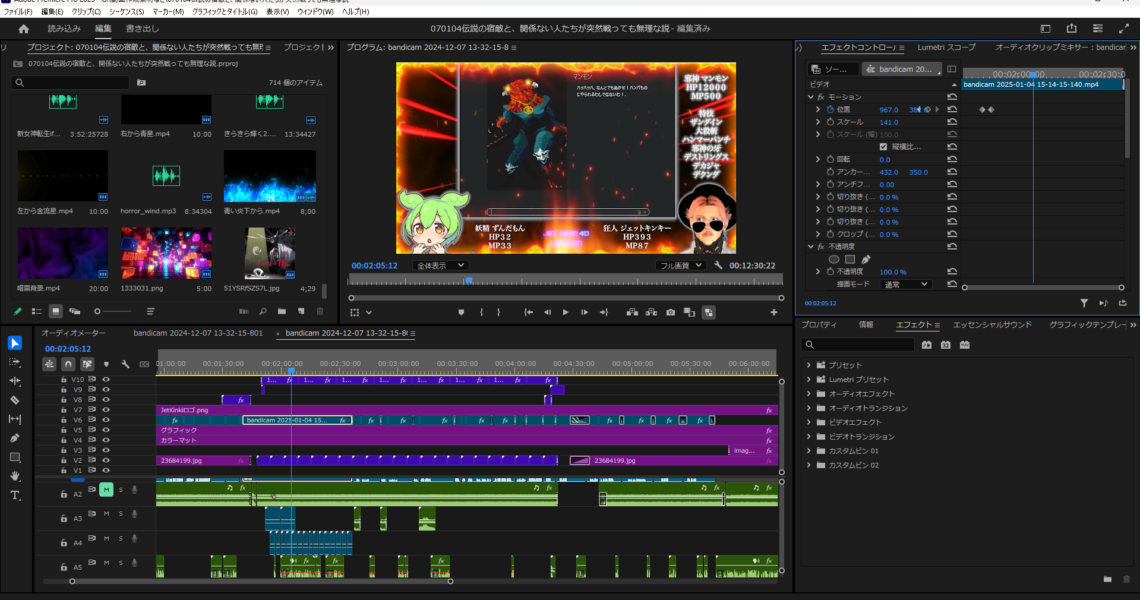
Task: Select the Selection tool arrow
Action: coord(15,343)
